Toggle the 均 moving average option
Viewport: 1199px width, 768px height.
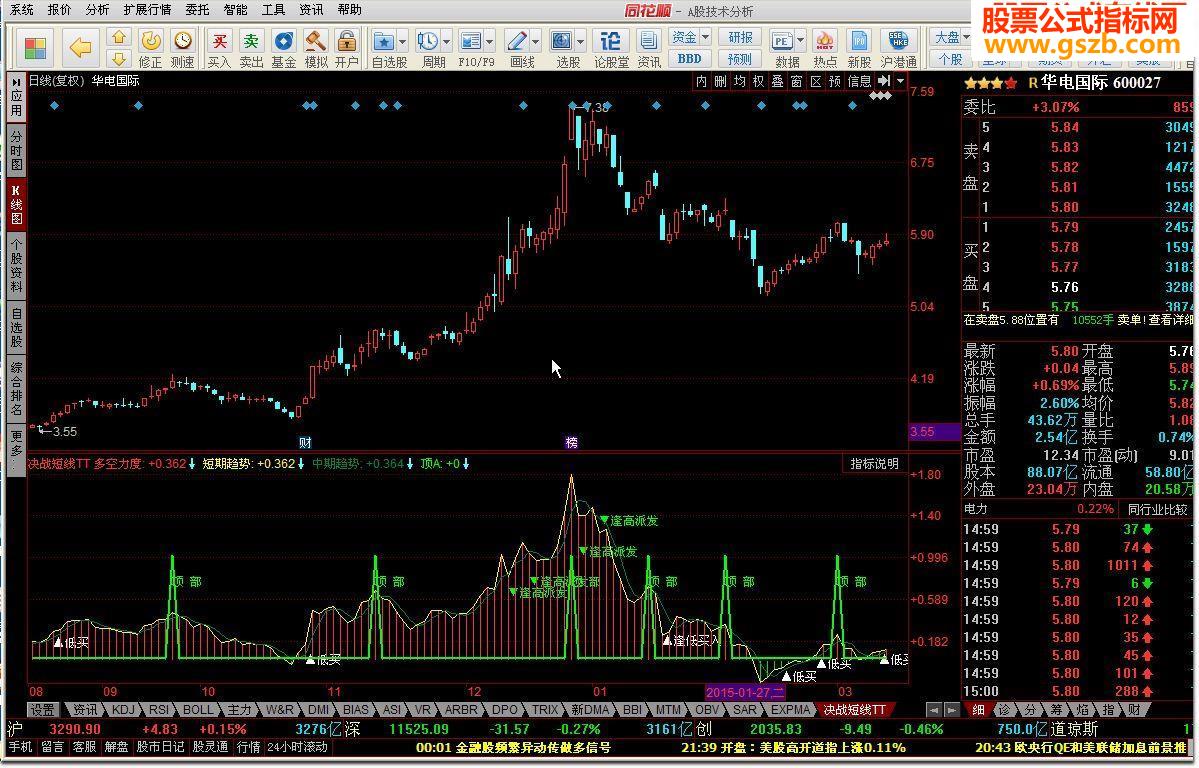739,81
